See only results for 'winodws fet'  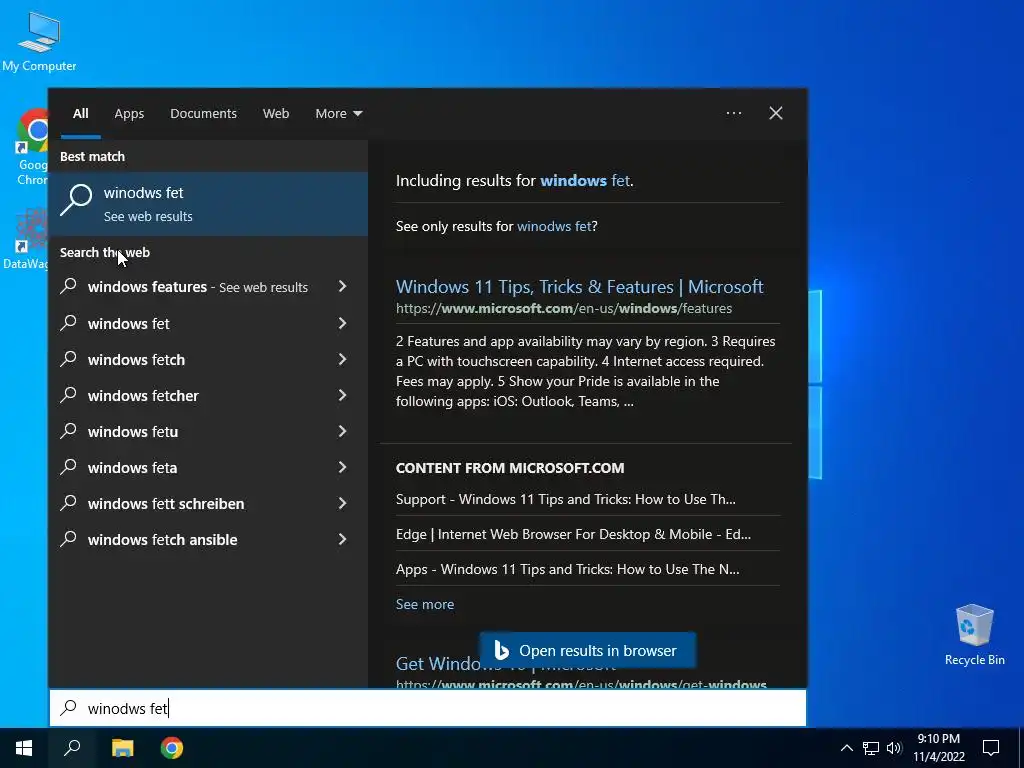click(x=554, y=226)
